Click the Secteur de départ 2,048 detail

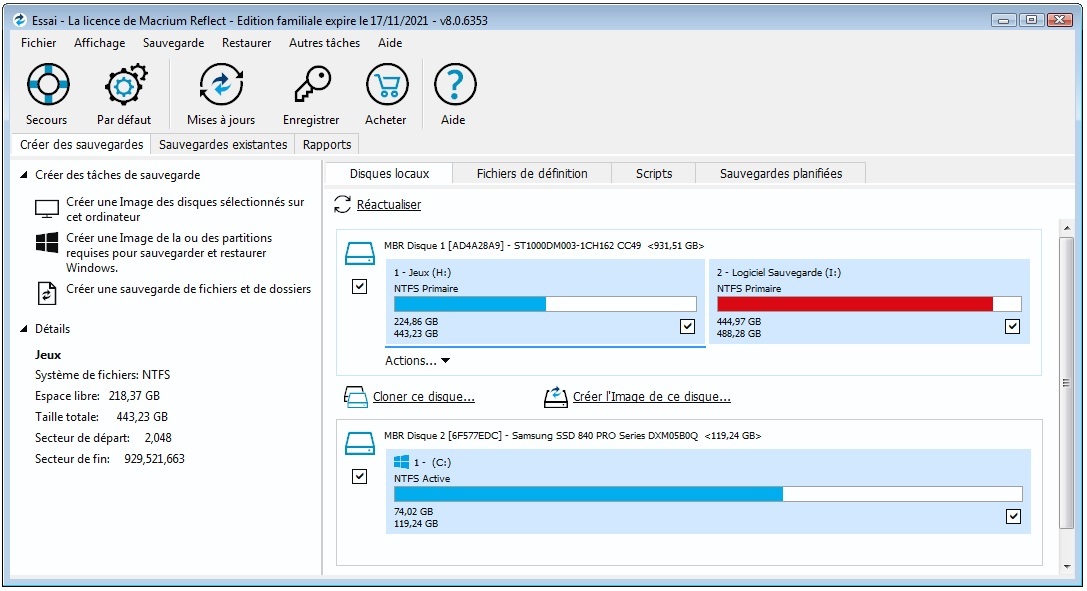103,438
